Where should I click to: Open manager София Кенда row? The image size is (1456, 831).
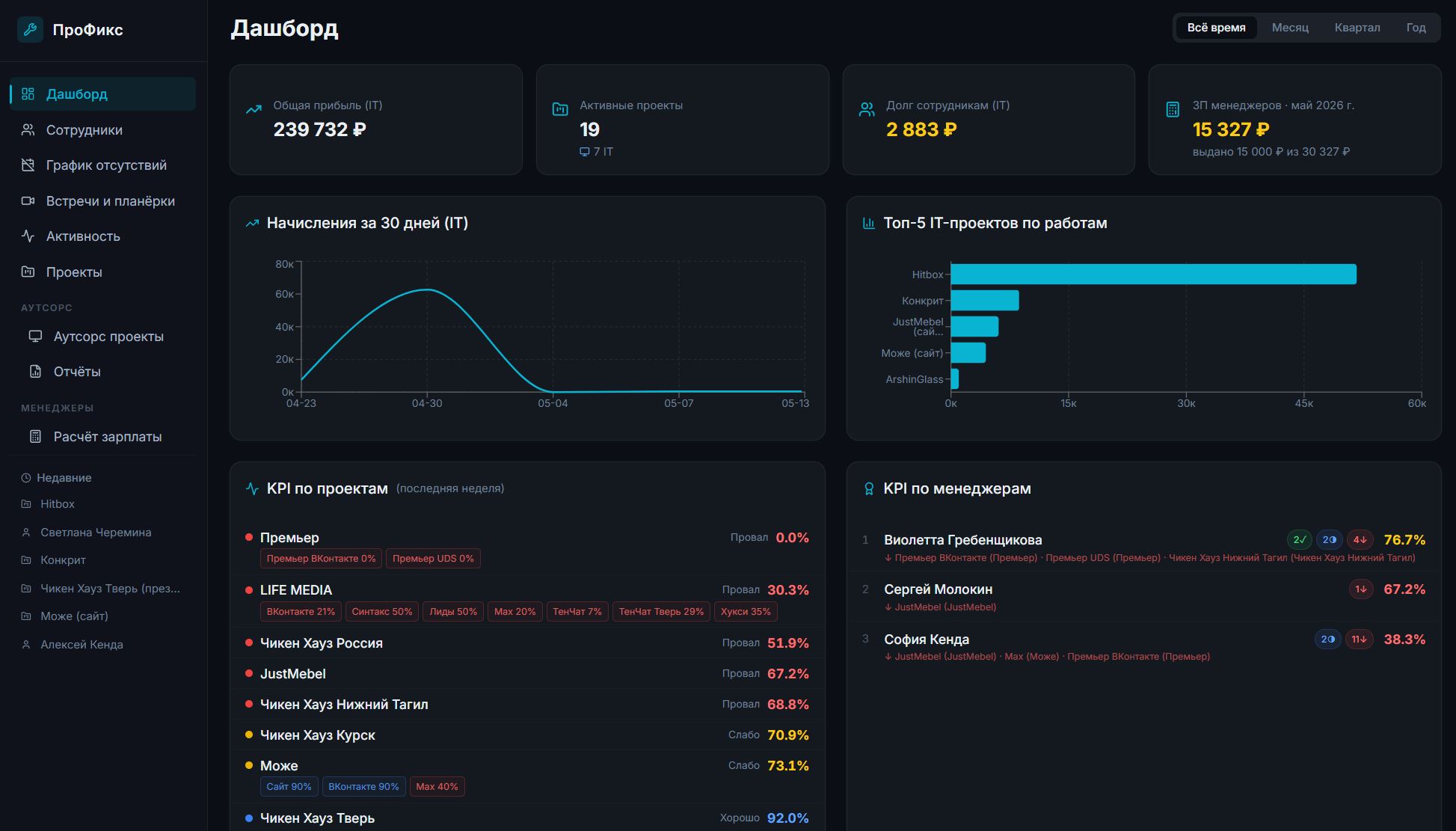pos(1144,647)
